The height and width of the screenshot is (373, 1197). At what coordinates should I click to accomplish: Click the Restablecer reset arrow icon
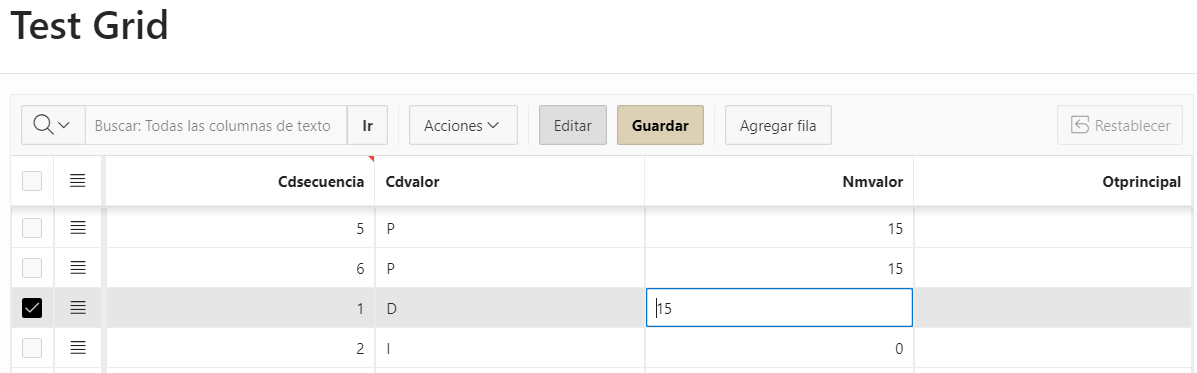(1079, 125)
